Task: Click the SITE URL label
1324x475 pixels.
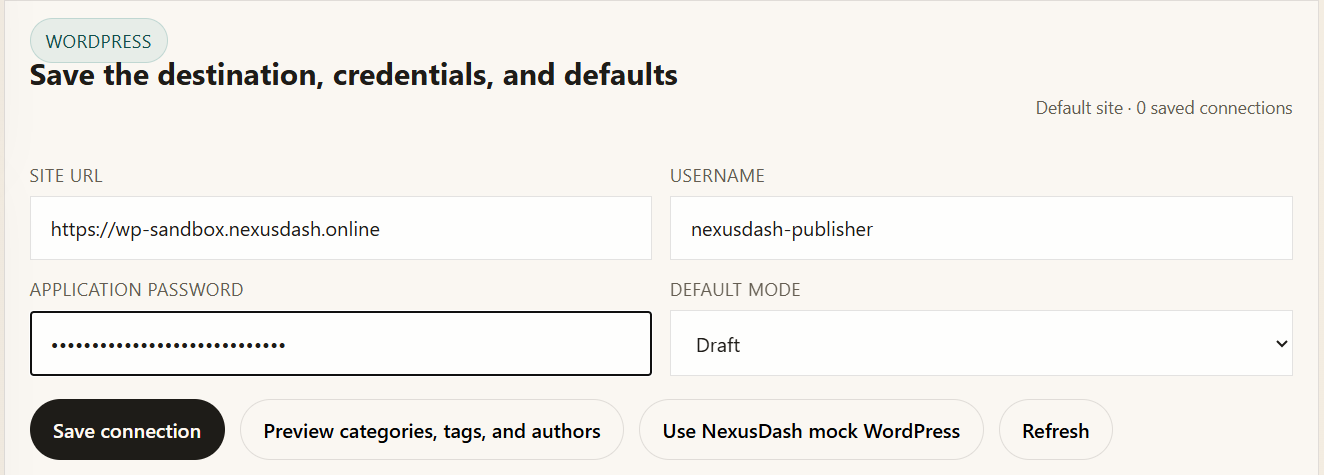Action: pos(66,176)
